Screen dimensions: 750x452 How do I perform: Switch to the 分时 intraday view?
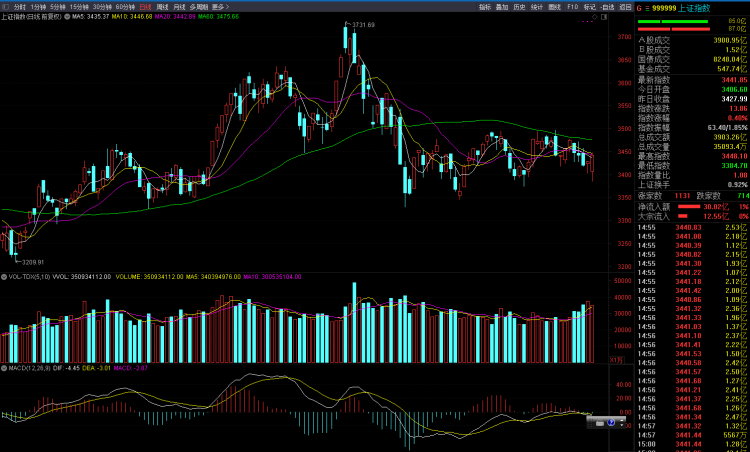tap(20, 6)
